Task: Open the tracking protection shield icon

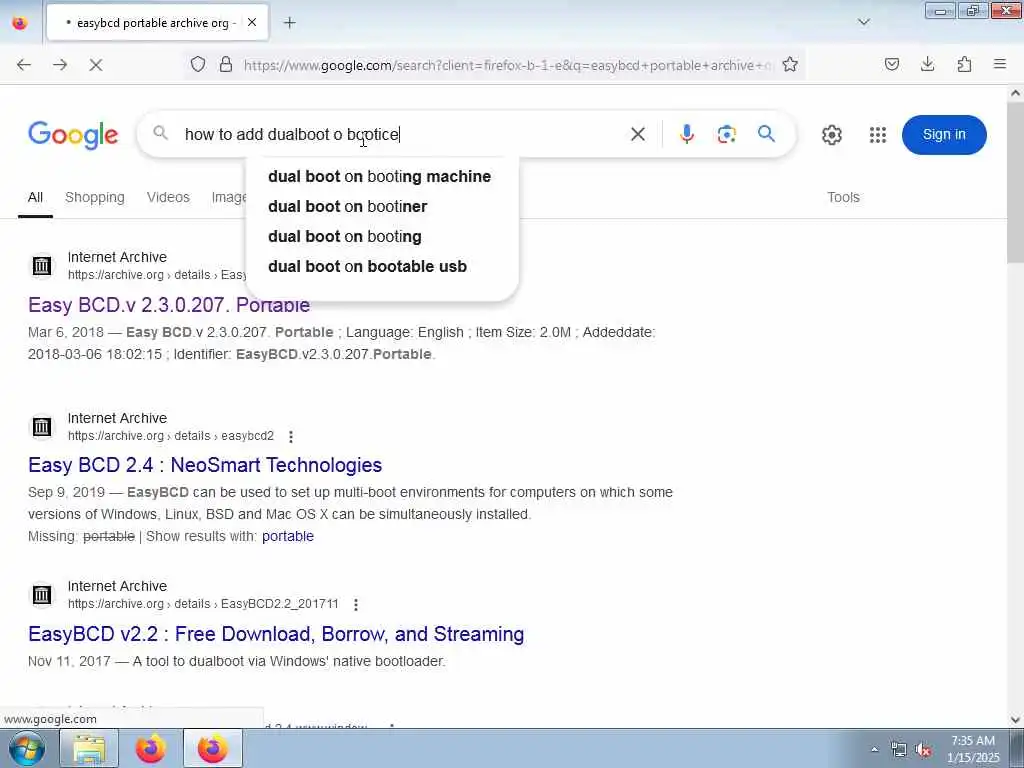Action: tap(198, 64)
